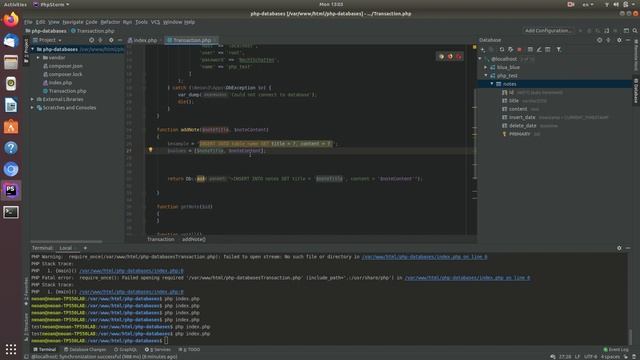640x360 pixels.
Task: Open Firefox from the Ubuntu dock
Action: [11, 20]
